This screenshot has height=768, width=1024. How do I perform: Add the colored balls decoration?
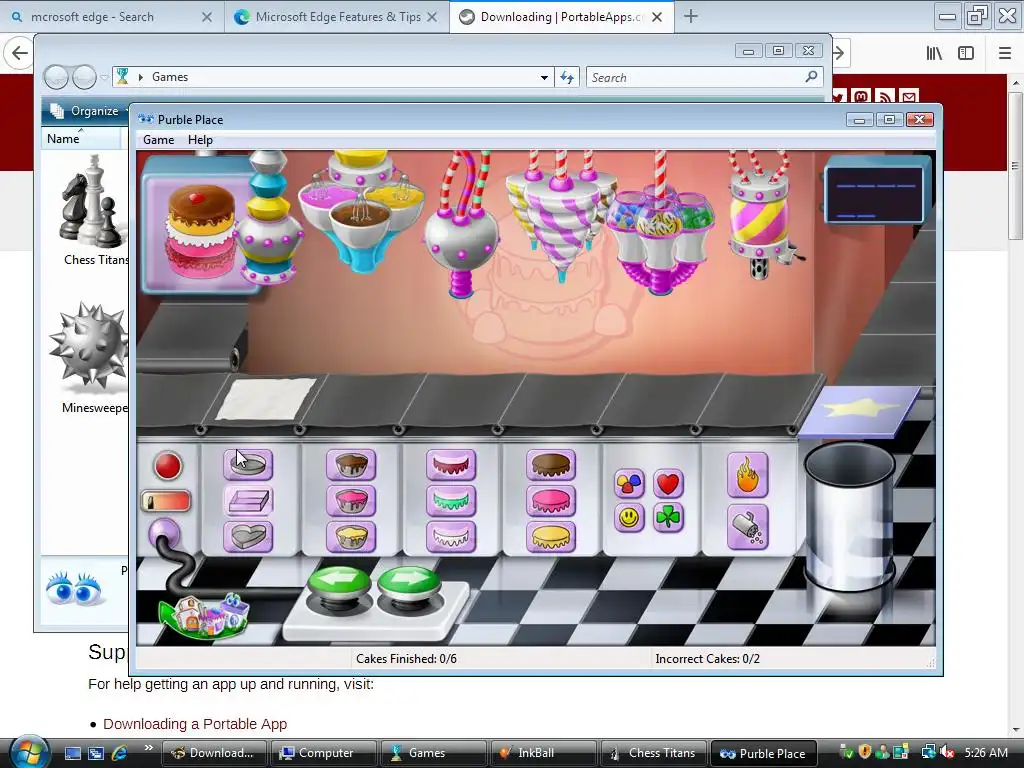tap(630, 483)
